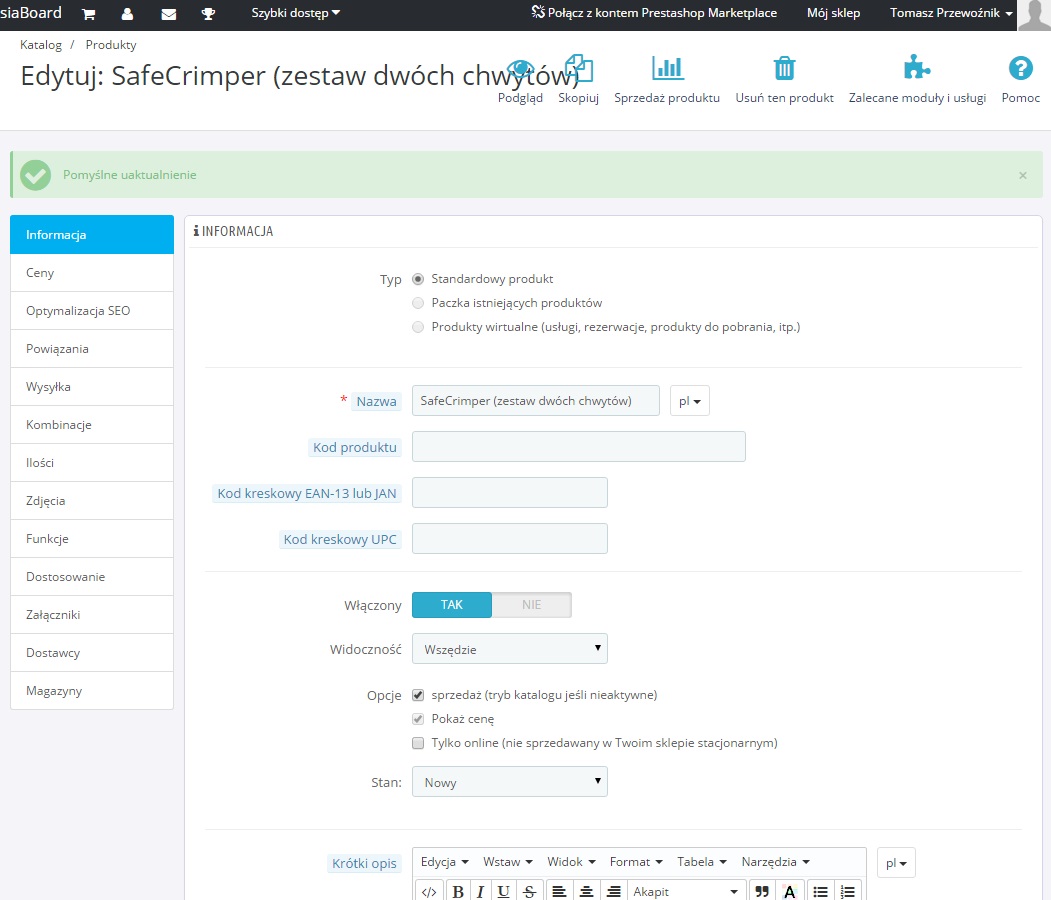Toggle the sprzedaż checkbox
The height and width of the screenshot is (900, 1051).
click(x=418, y=695)
